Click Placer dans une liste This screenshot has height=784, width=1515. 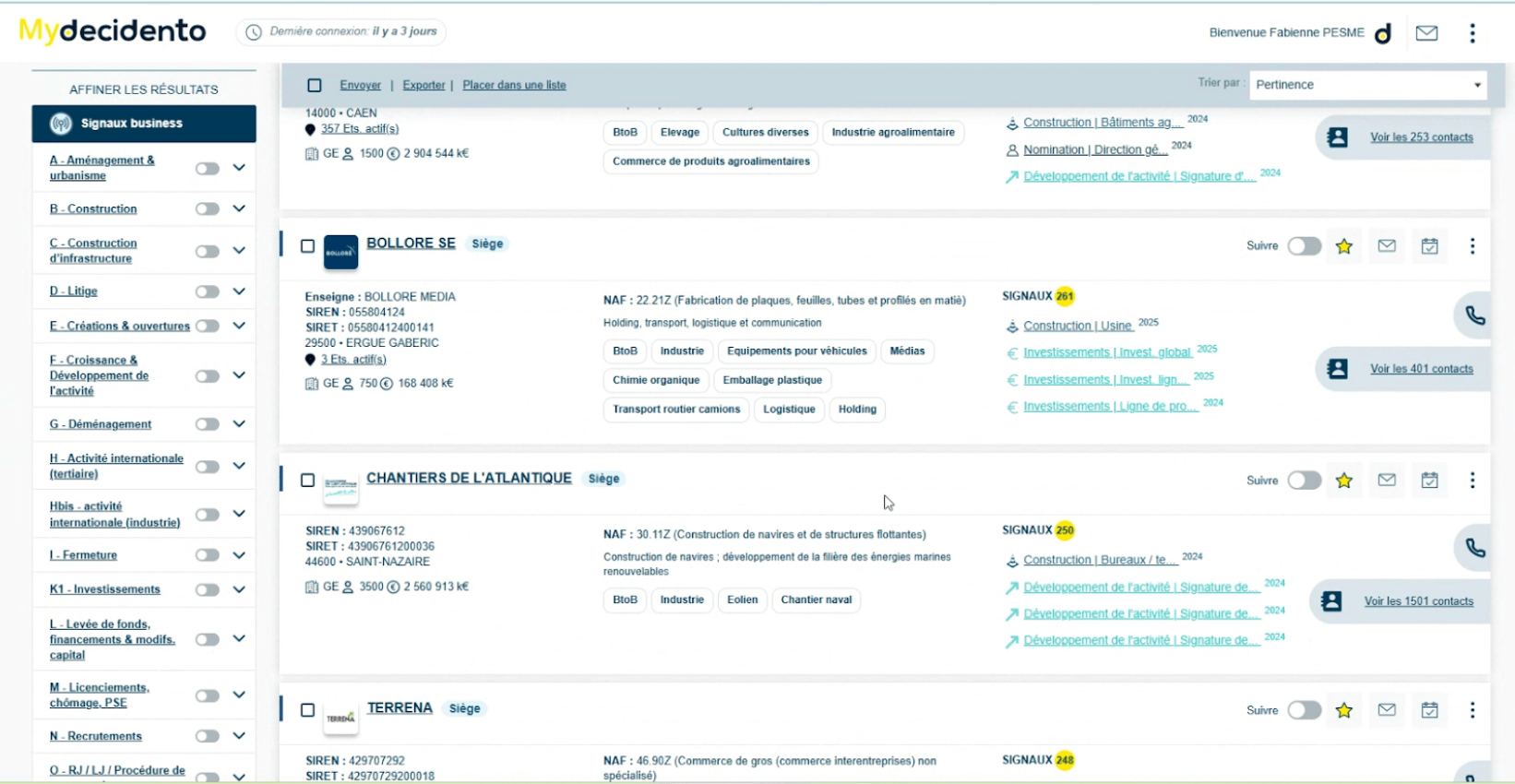click(514, 85)
